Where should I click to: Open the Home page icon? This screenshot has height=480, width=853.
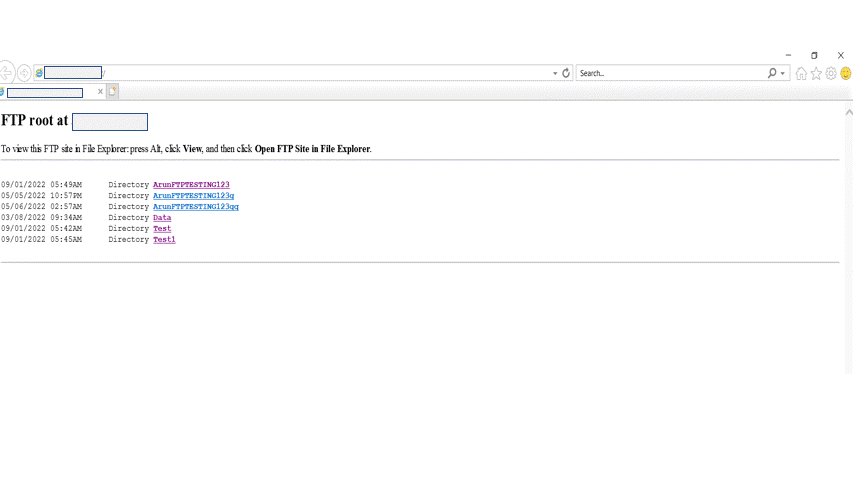[x=801, y=73]
